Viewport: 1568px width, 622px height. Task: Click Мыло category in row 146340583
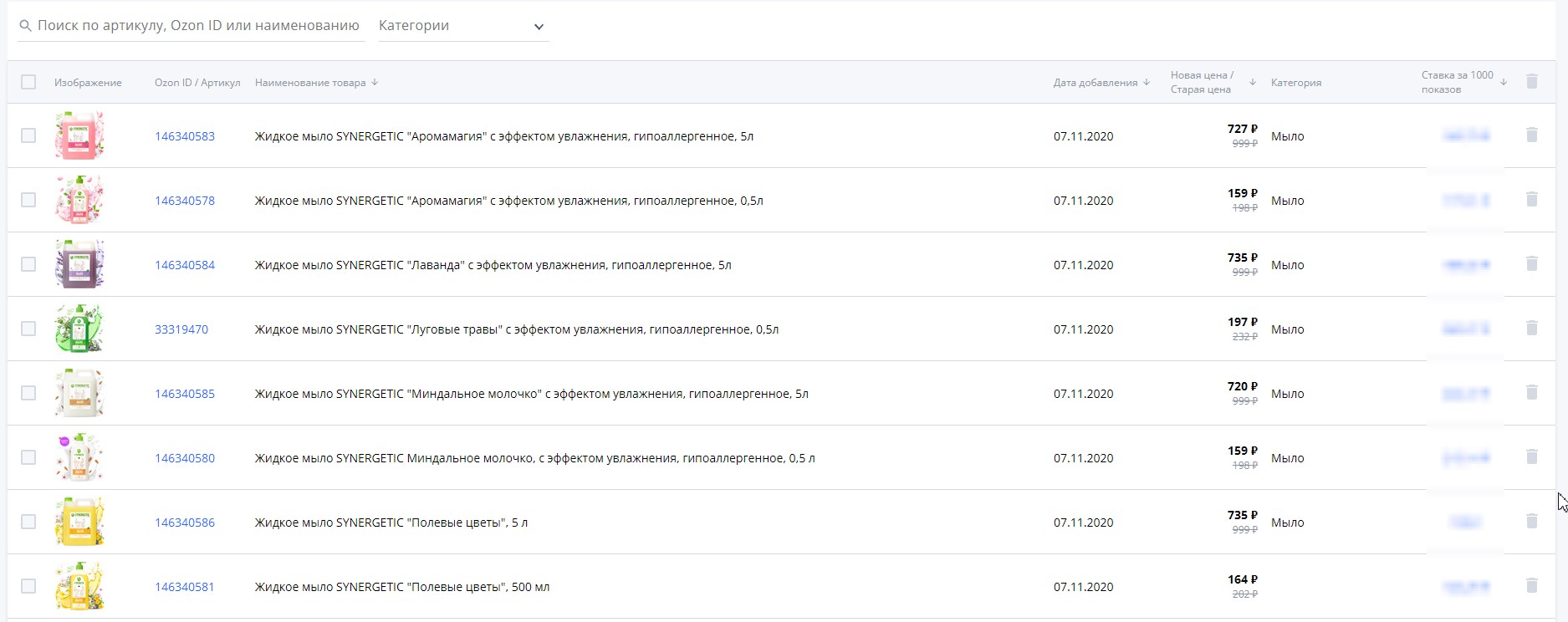click(x=1288, y=136)
